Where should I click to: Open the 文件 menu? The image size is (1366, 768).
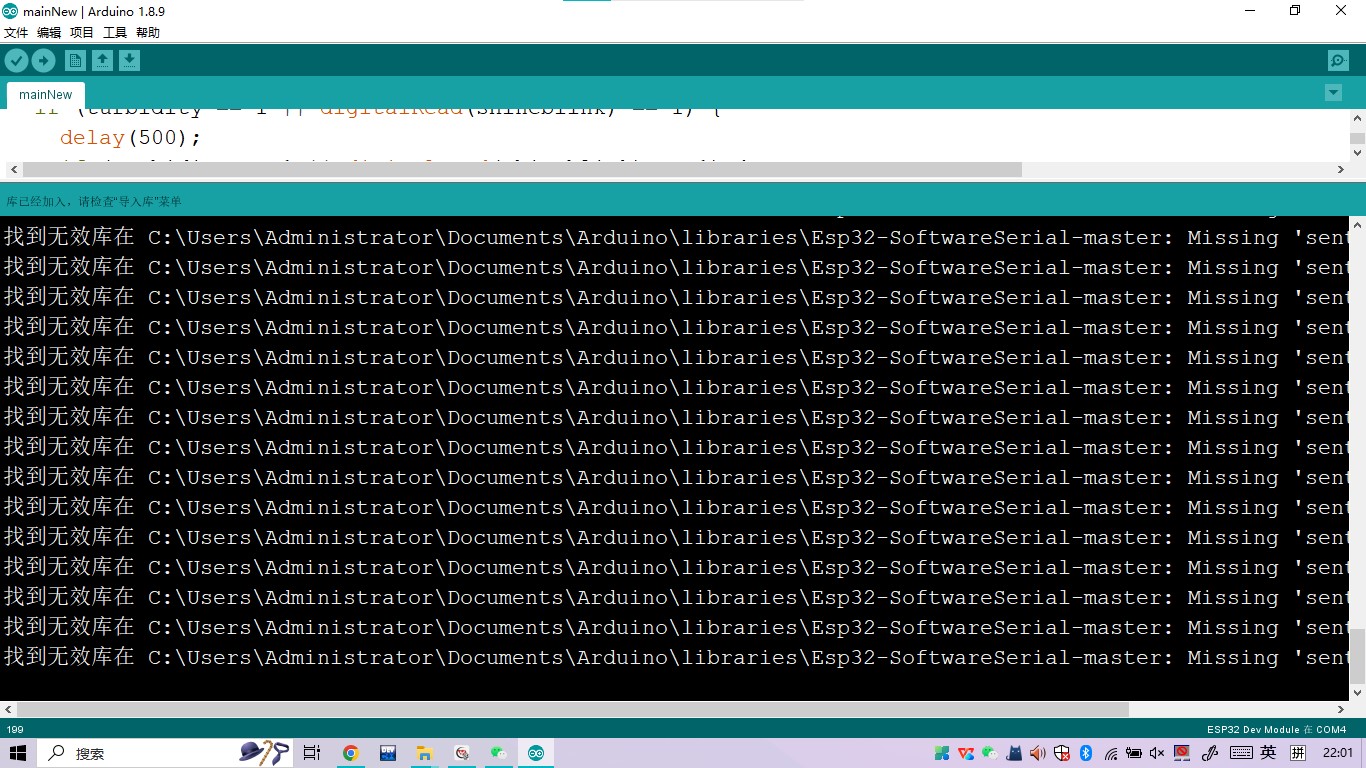[16, 32]
